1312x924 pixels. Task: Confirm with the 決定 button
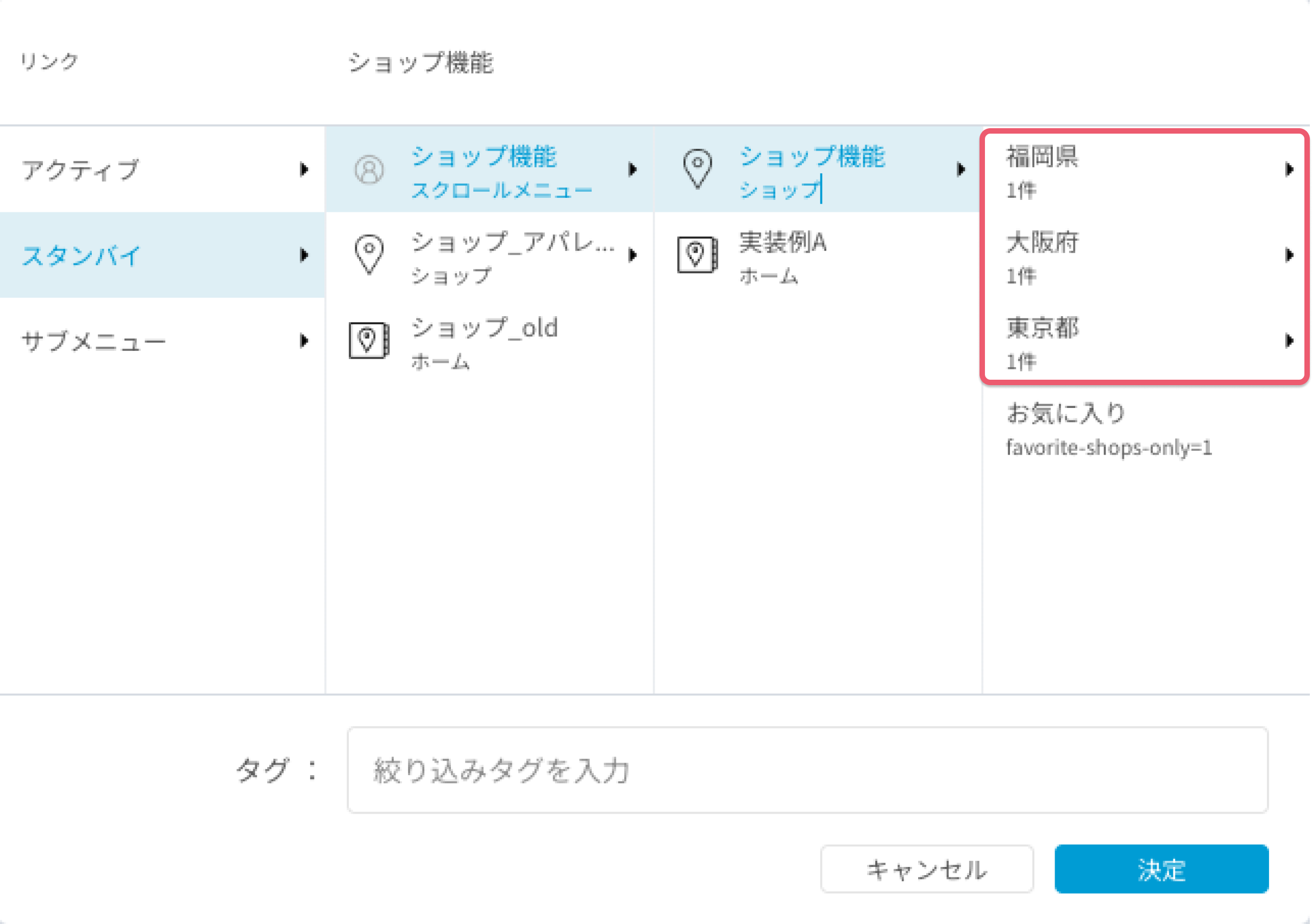[x=1162, y=869]
